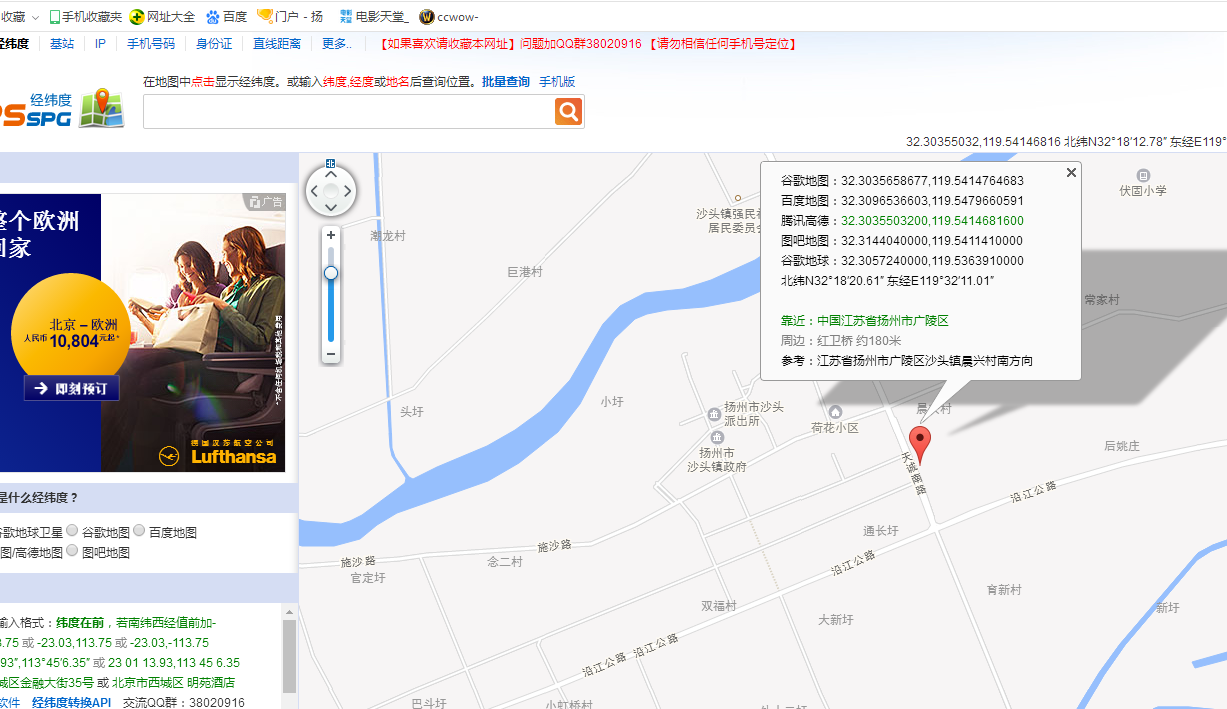The height and width of the screenshot is (709, 1227).
Task: Close the coordinates info popup
Action: (1071, 173)
